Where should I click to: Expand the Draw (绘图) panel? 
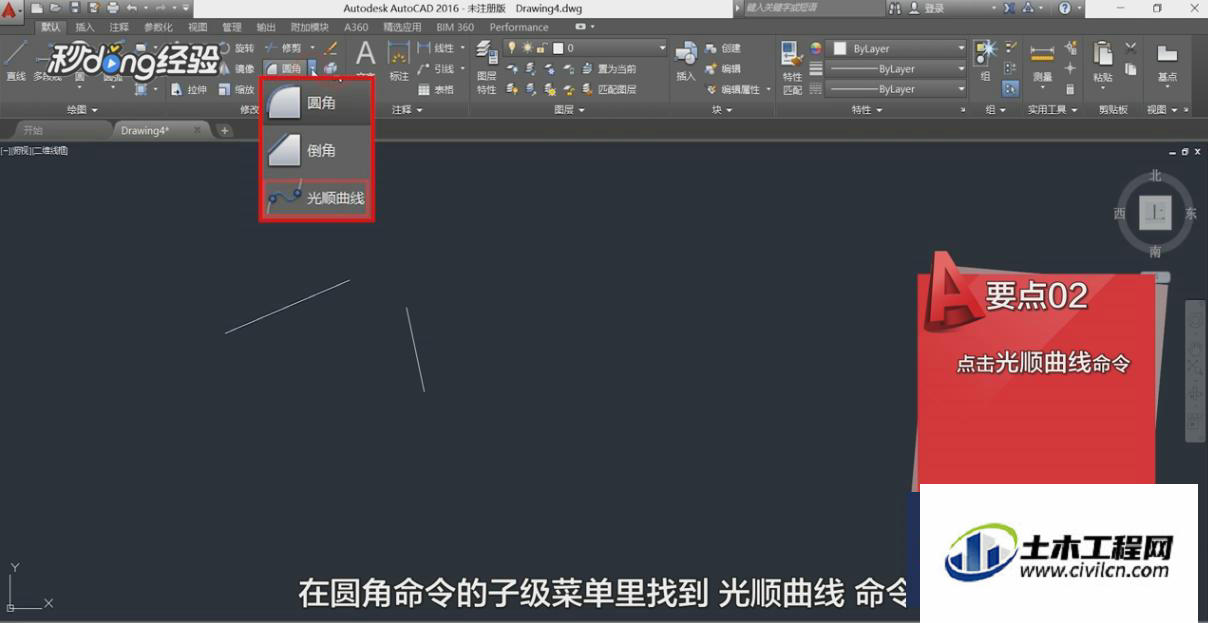pos(82,110)
